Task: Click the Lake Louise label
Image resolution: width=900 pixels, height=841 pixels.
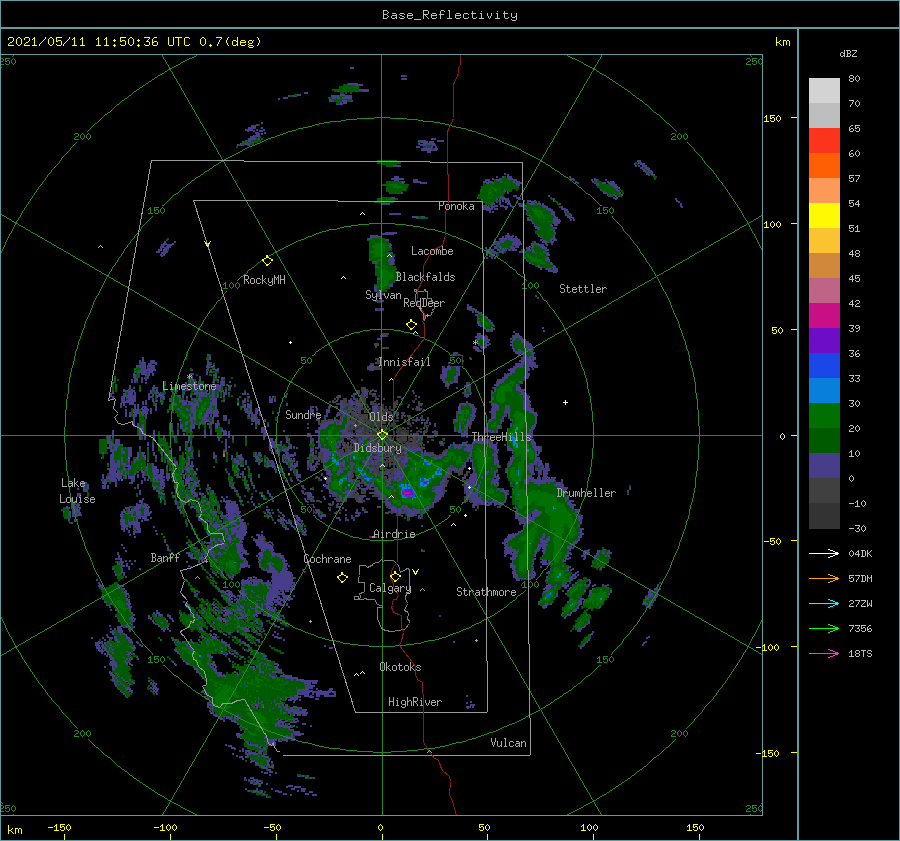Action: coord(77,491)
